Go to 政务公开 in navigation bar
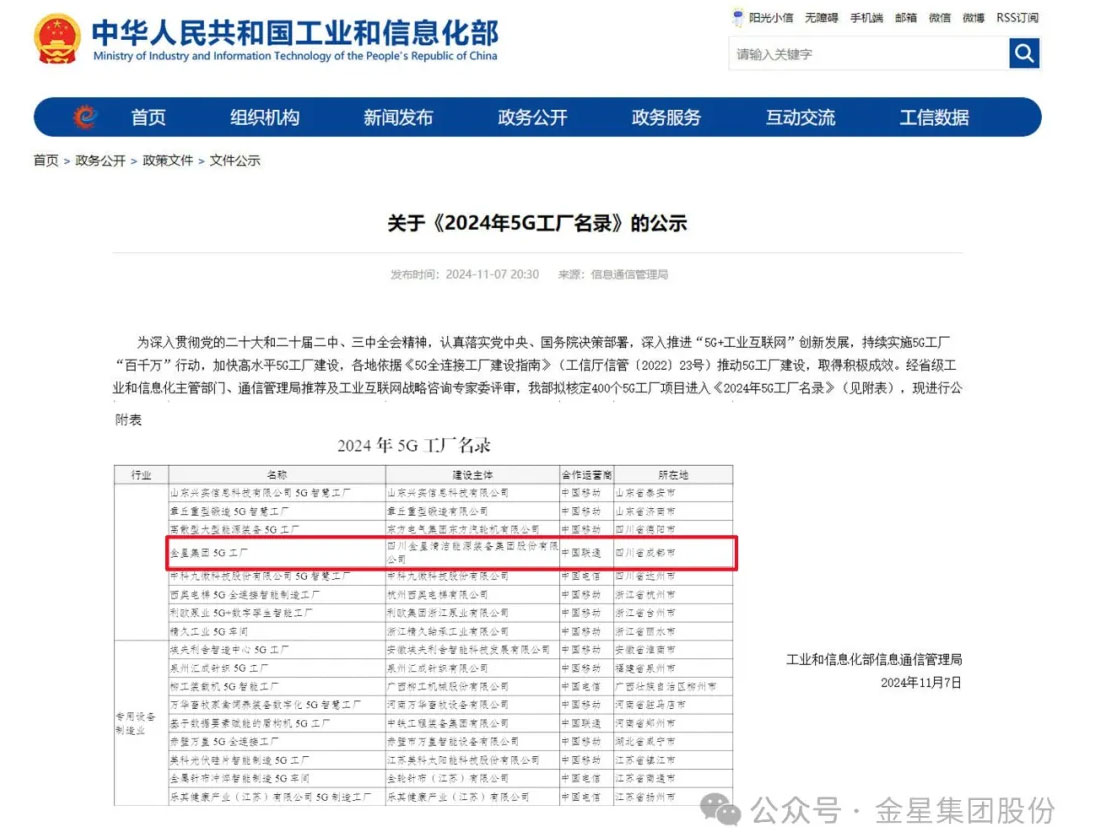 [x=532, y=117]
